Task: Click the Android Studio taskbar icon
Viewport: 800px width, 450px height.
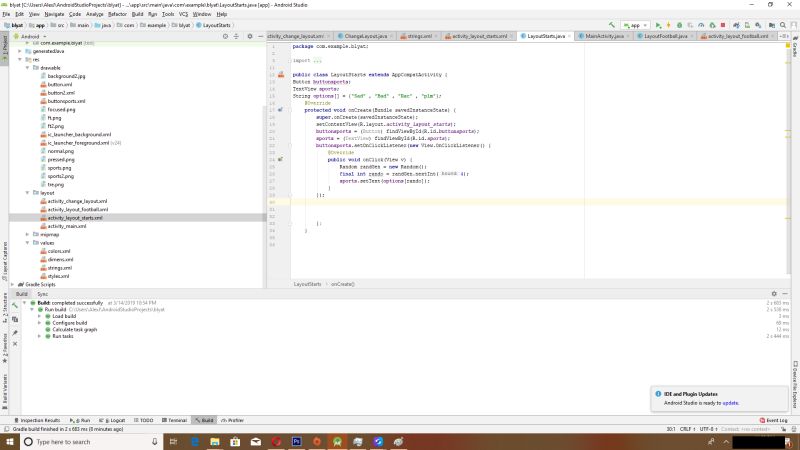Action: (x=337, y=441)
